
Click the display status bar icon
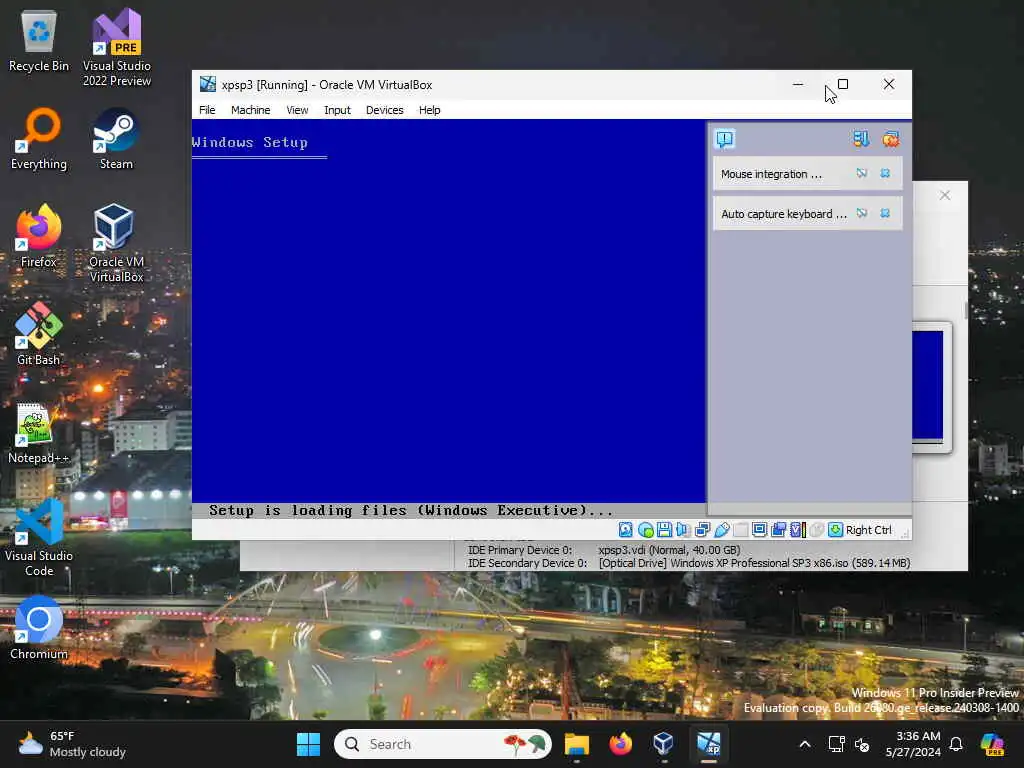pyautogui.click(x=759, y=530)
